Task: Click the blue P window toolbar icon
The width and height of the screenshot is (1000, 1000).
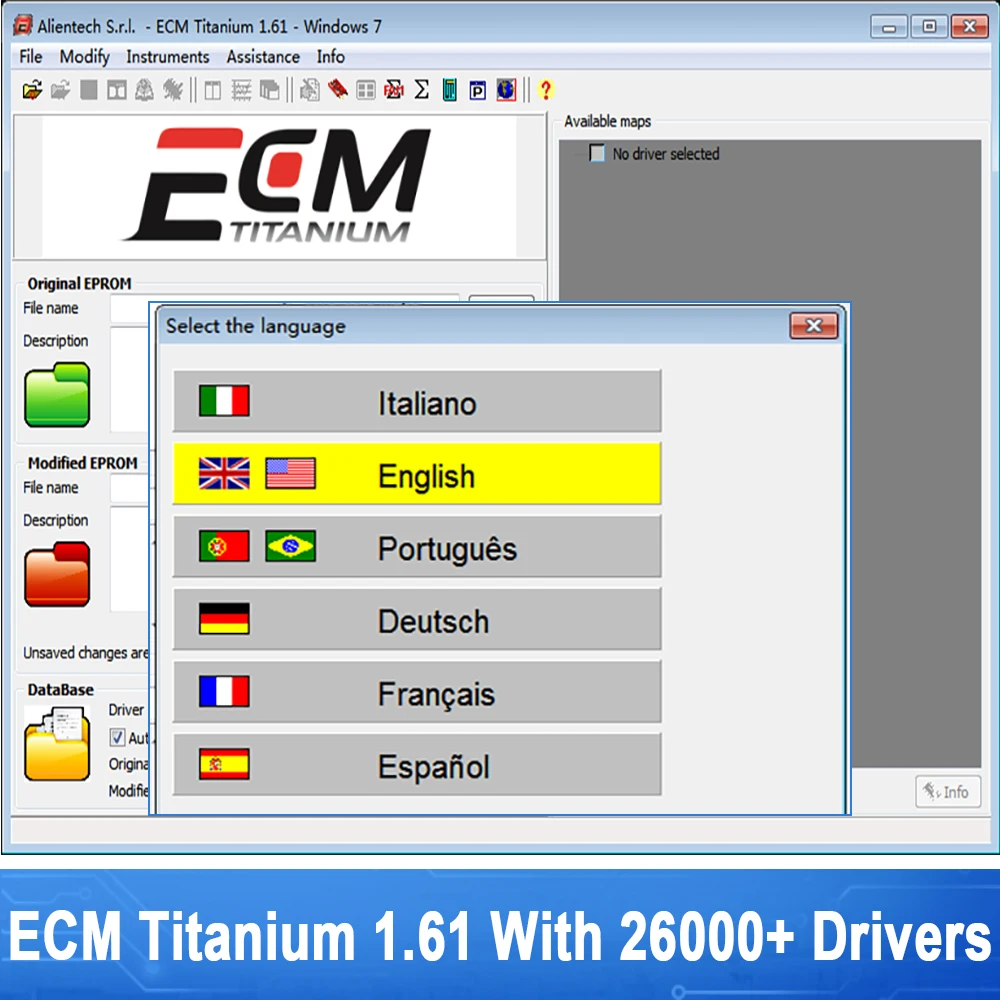Action: pyautogui.click(x=478, y=90)
